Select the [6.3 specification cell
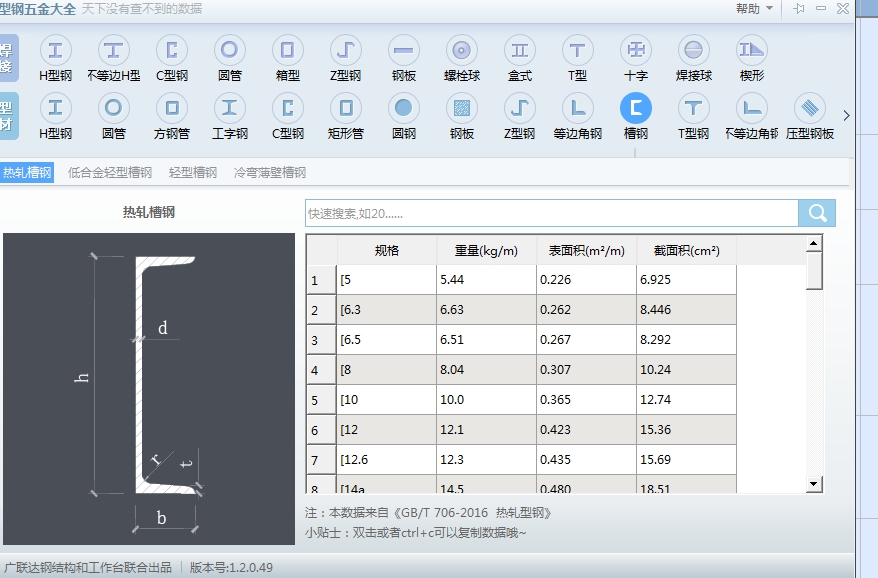This screenshot has height=578, width=878. coord(386,310)
